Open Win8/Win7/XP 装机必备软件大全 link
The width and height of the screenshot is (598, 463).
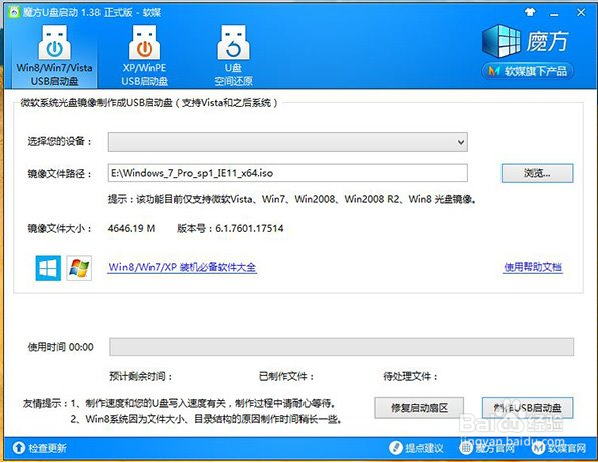(x=182, y=267)
